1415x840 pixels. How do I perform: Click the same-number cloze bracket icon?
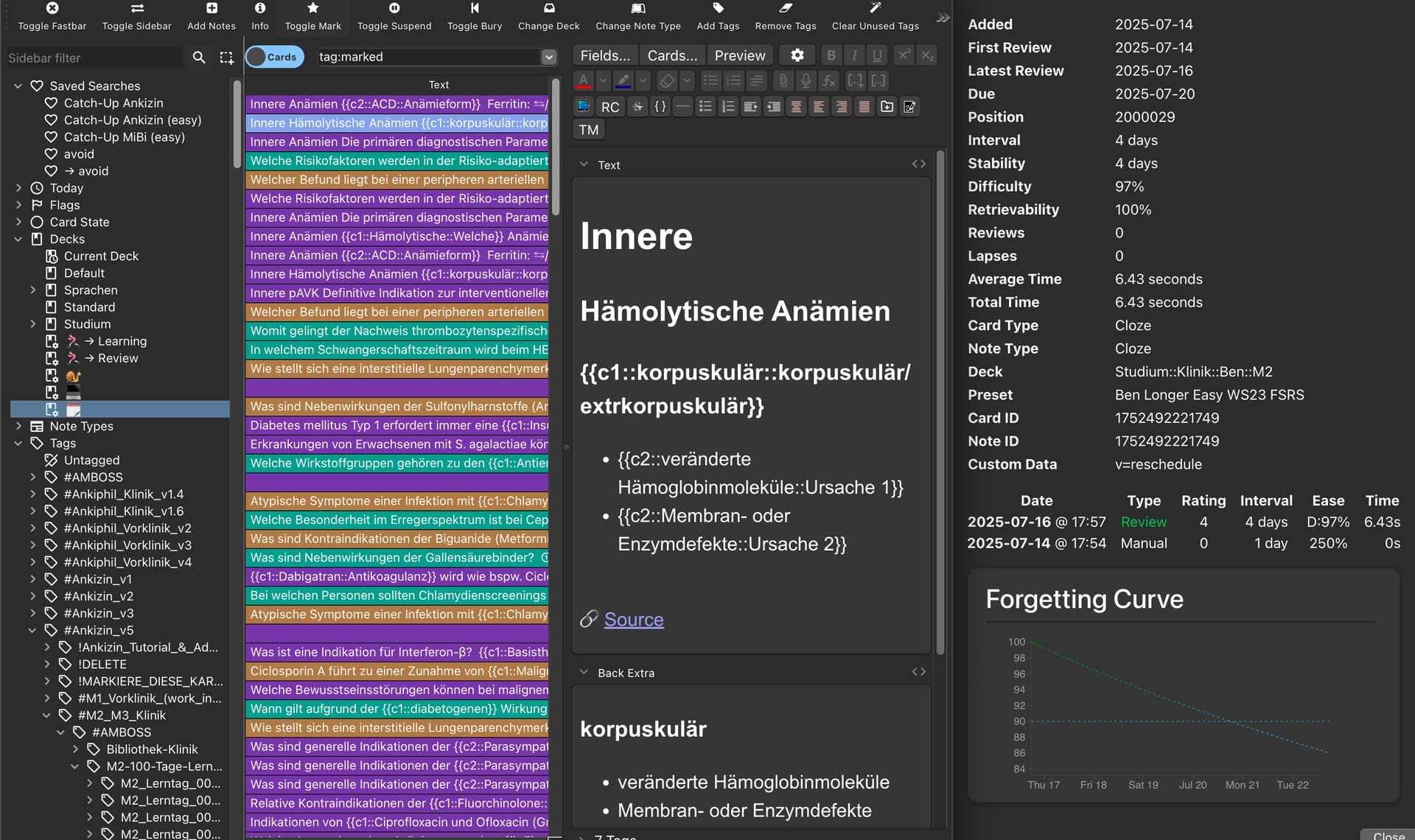[878, 81]
